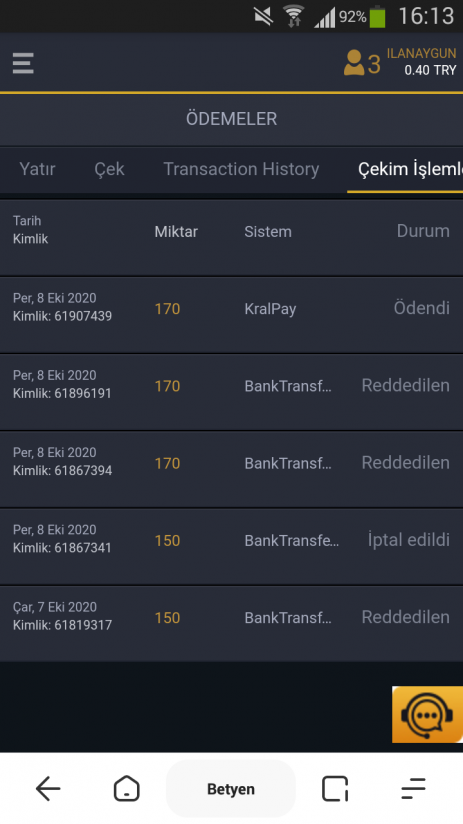The image size is (463, 824).
Task: Switch to the Çek tab
Action: [109, 169]
